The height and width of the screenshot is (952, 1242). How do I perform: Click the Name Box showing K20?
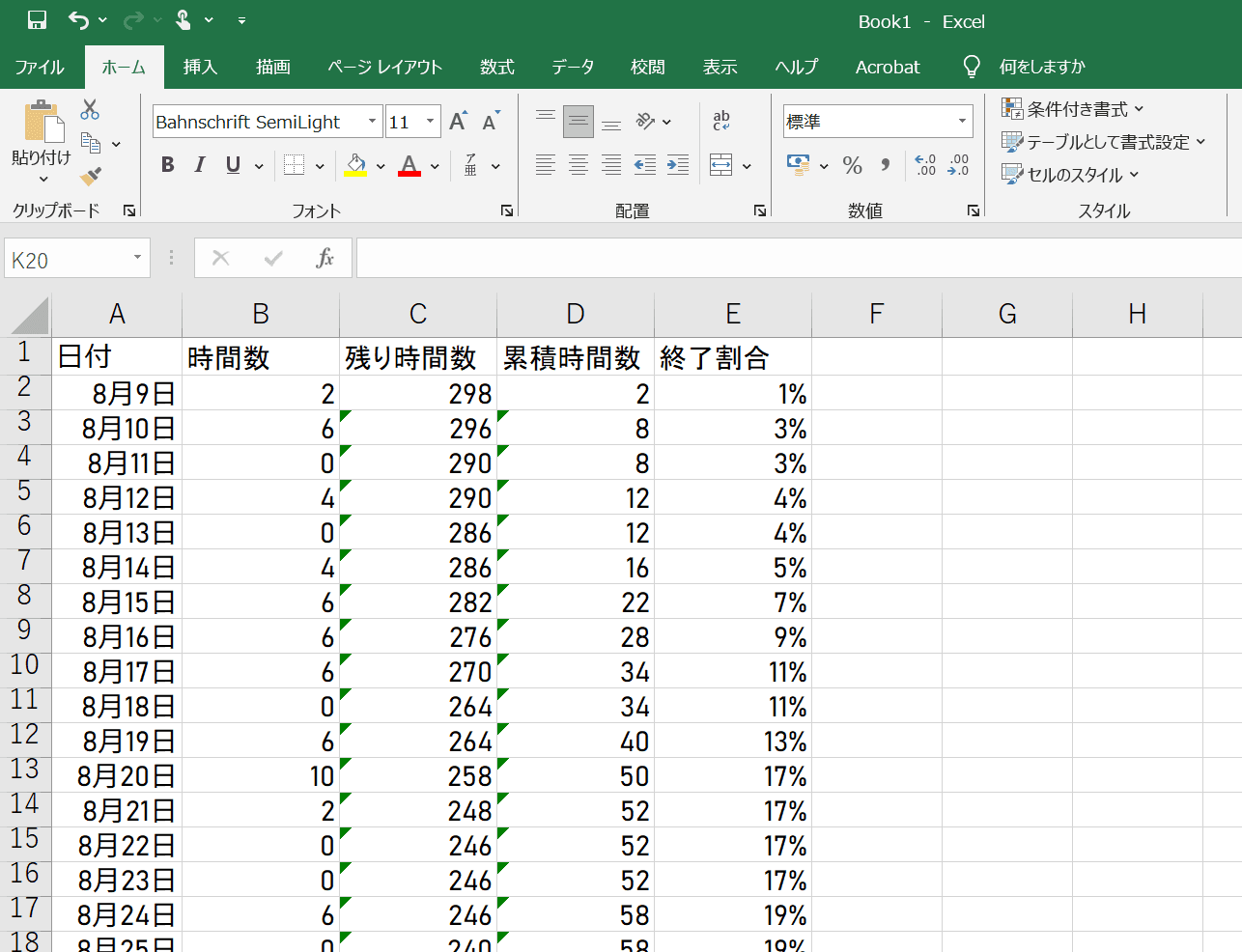point(68,259)
